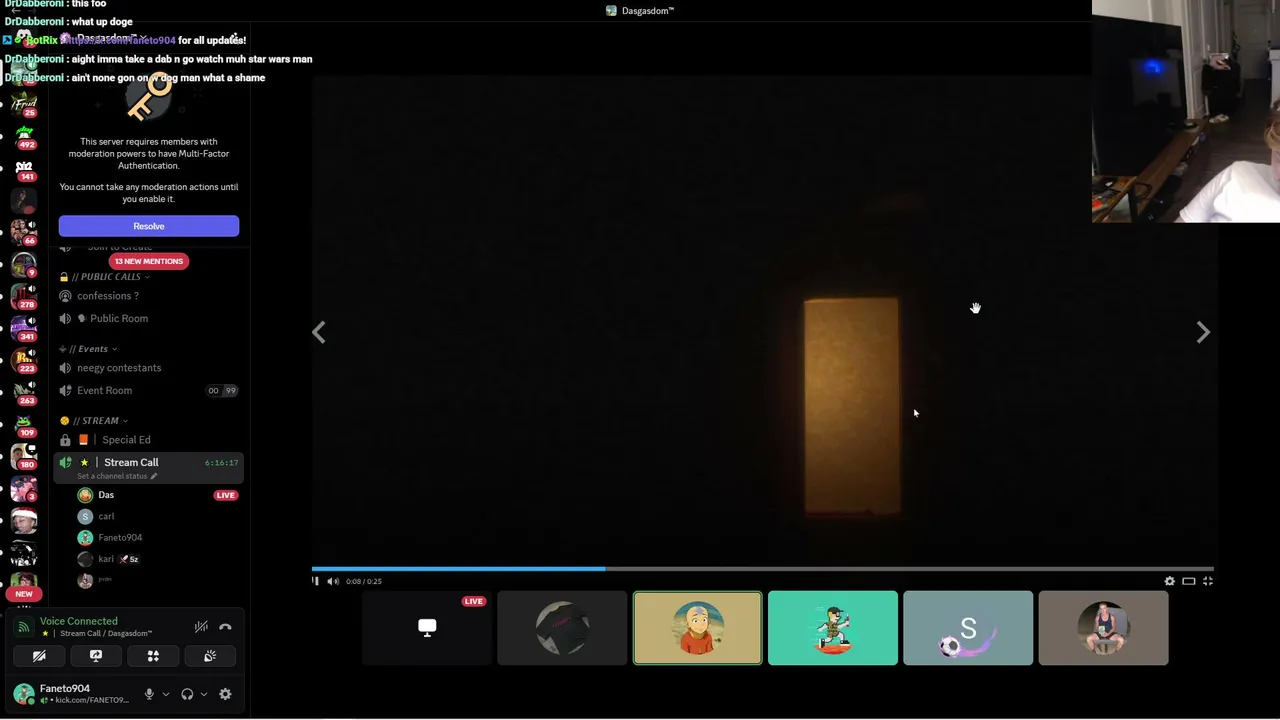The width and height of the screenshot is (1280, 720).
Task: Select the dark avatar participant tile
Action: [x=562, y=628]
